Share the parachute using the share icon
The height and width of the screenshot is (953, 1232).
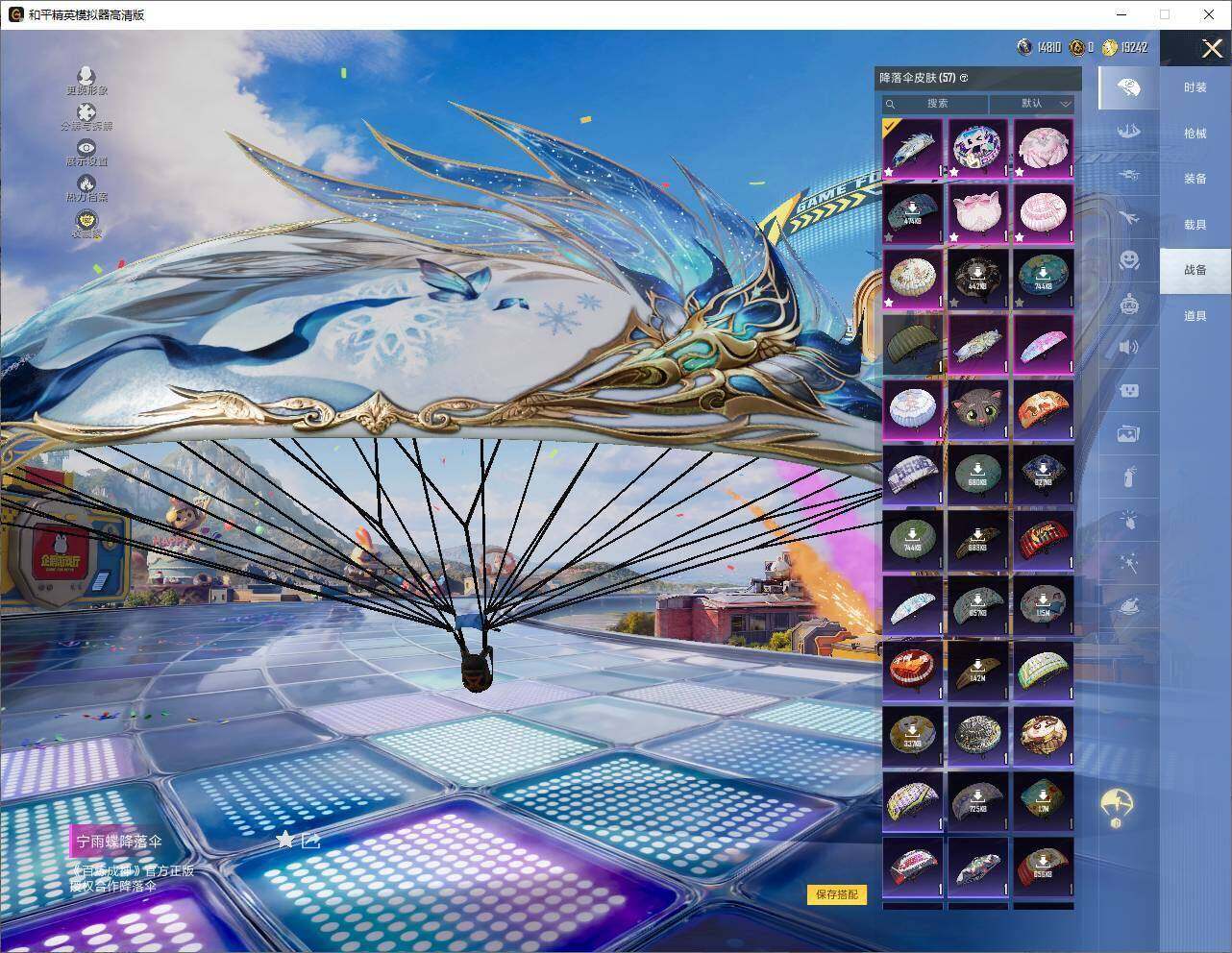310,840
